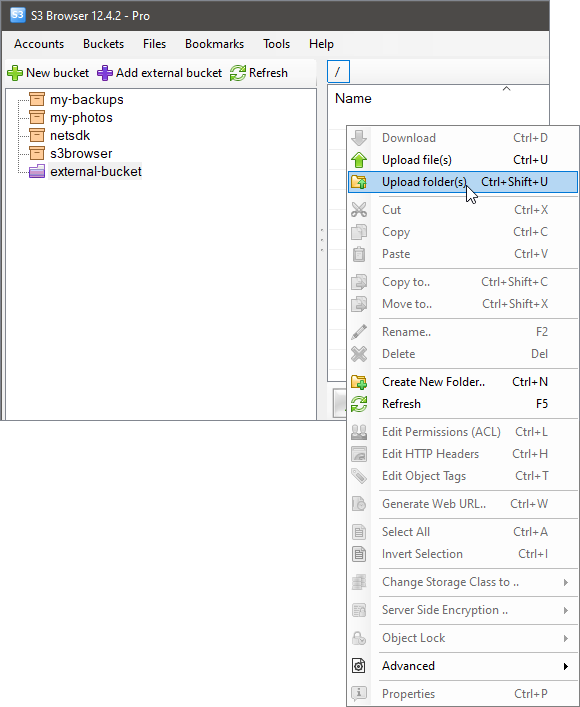Click the Generate Web URL icon
580x707 pixels.
click(359, 504)
